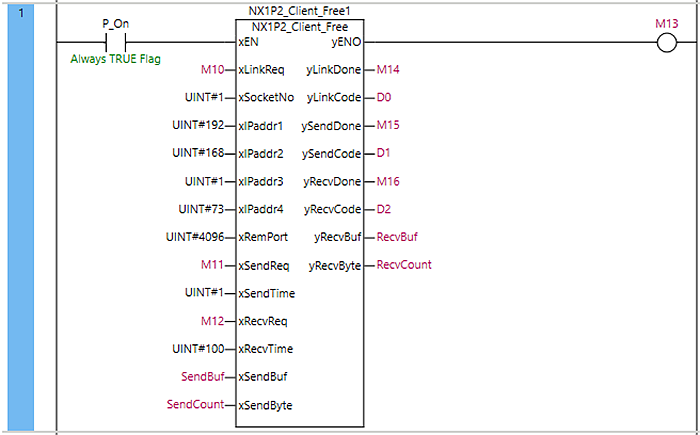Select the P_On contact

pos(116,43)
